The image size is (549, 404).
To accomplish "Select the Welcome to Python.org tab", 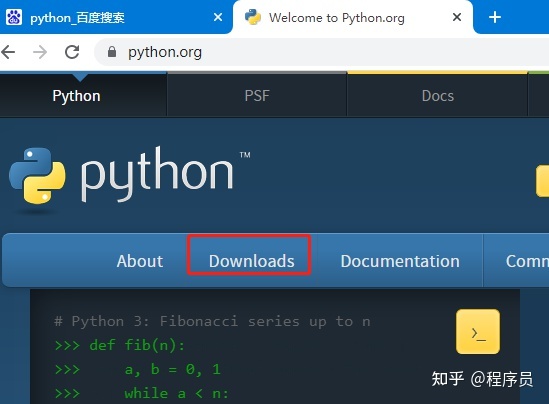I will (353, 17).
